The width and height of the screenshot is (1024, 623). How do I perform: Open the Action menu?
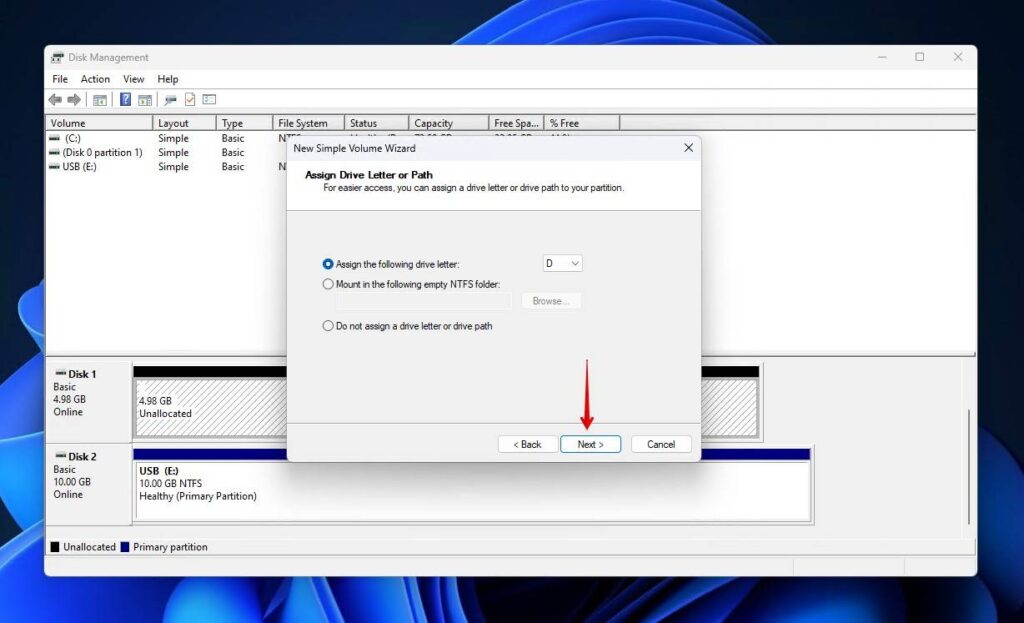coord(95,78)
